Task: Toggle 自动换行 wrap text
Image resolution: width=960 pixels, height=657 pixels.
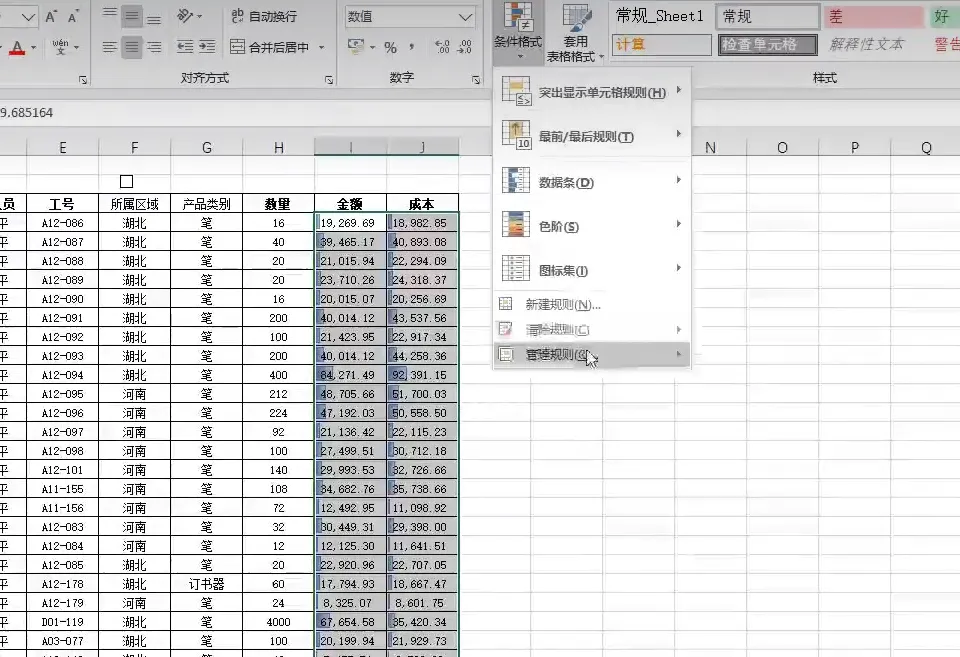Action: point(264,17)
